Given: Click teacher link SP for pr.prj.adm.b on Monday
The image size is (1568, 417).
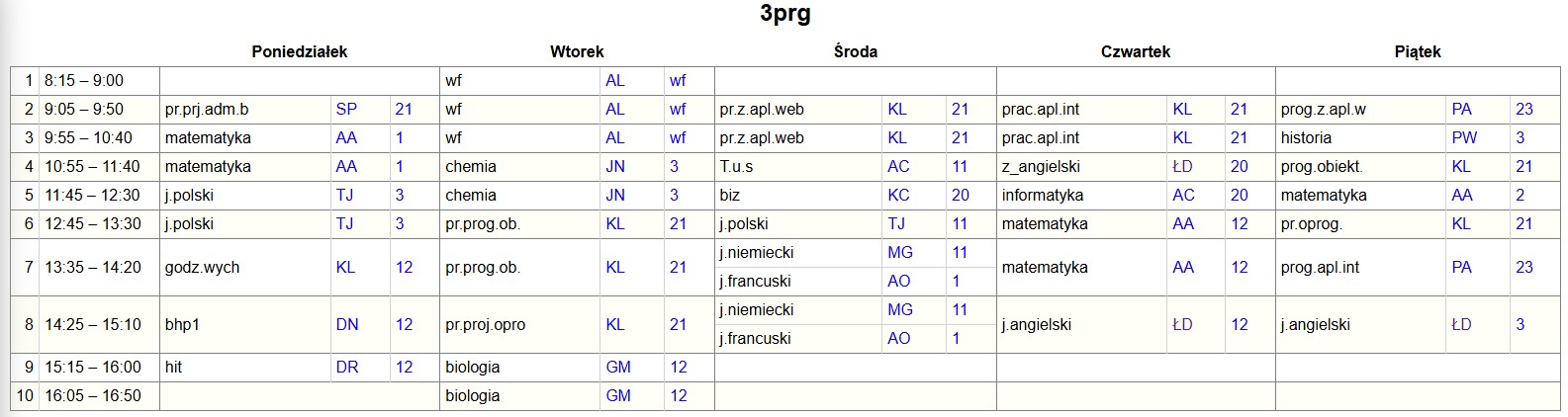Looking at the screenshot, I should (x=346, y=110).
